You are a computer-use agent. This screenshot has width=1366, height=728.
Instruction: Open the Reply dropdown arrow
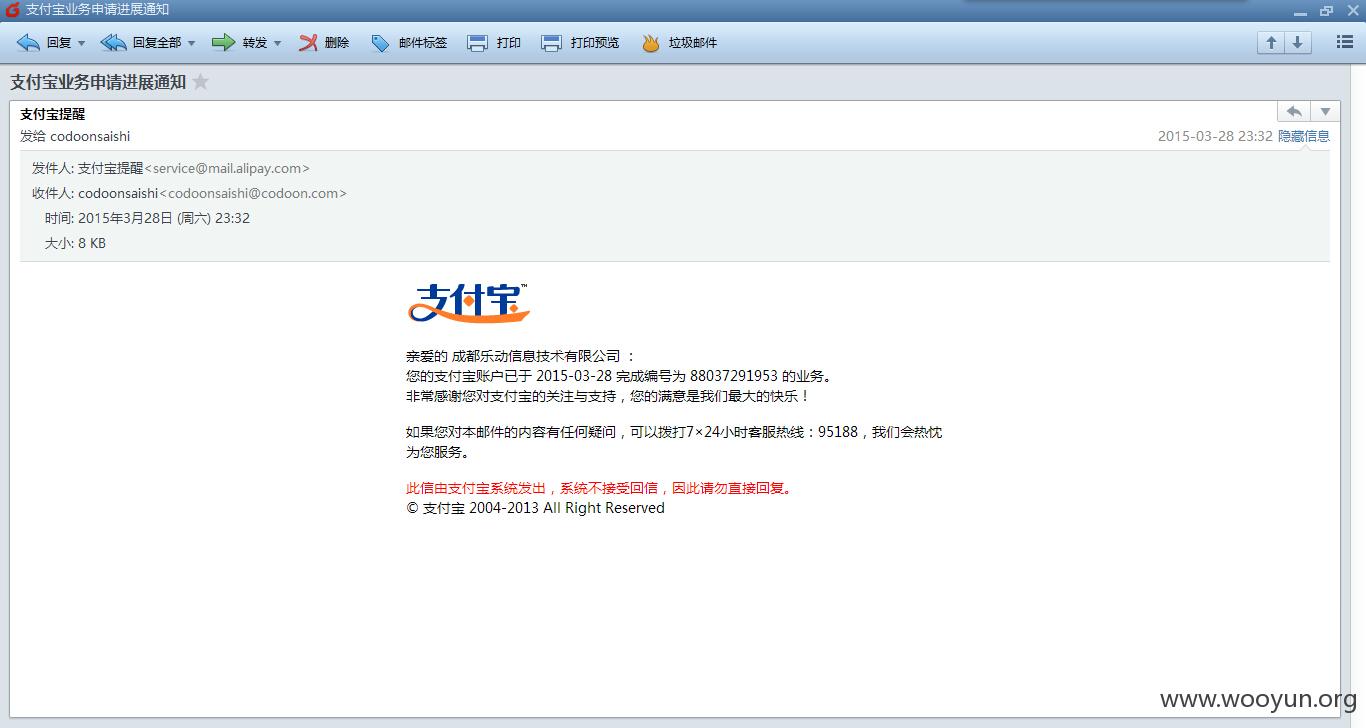pyautogui.click(x=81, y=43)
